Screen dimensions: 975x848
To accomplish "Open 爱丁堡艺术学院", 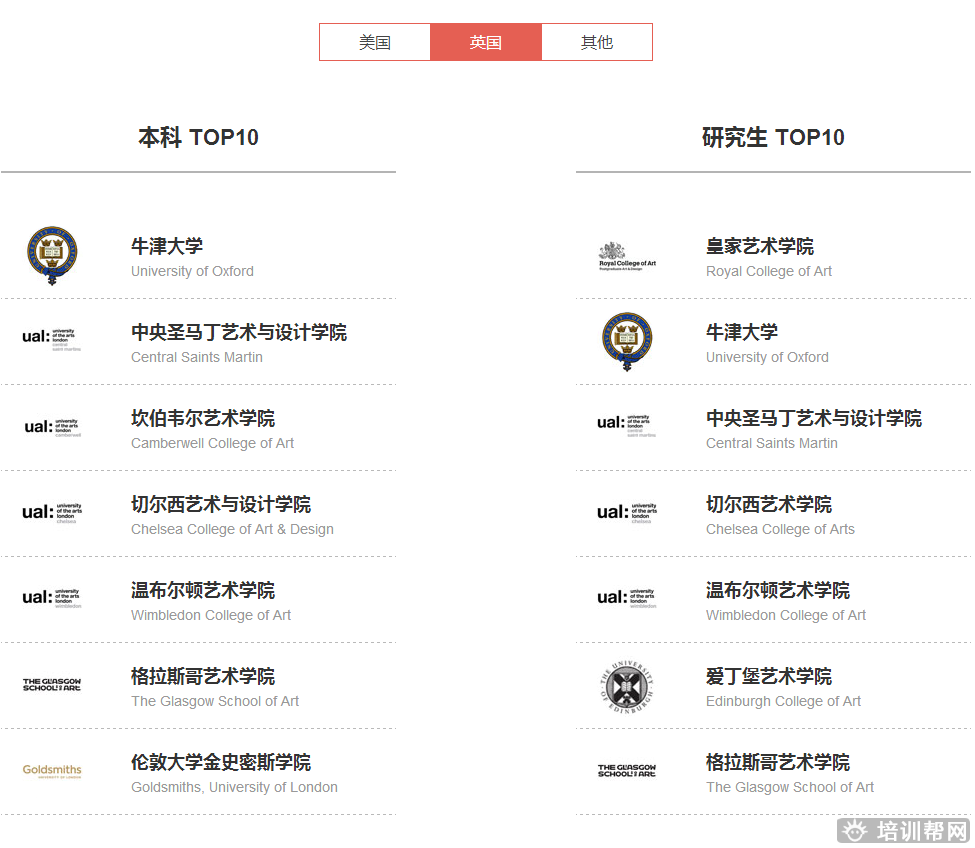I will pos(769,676).
